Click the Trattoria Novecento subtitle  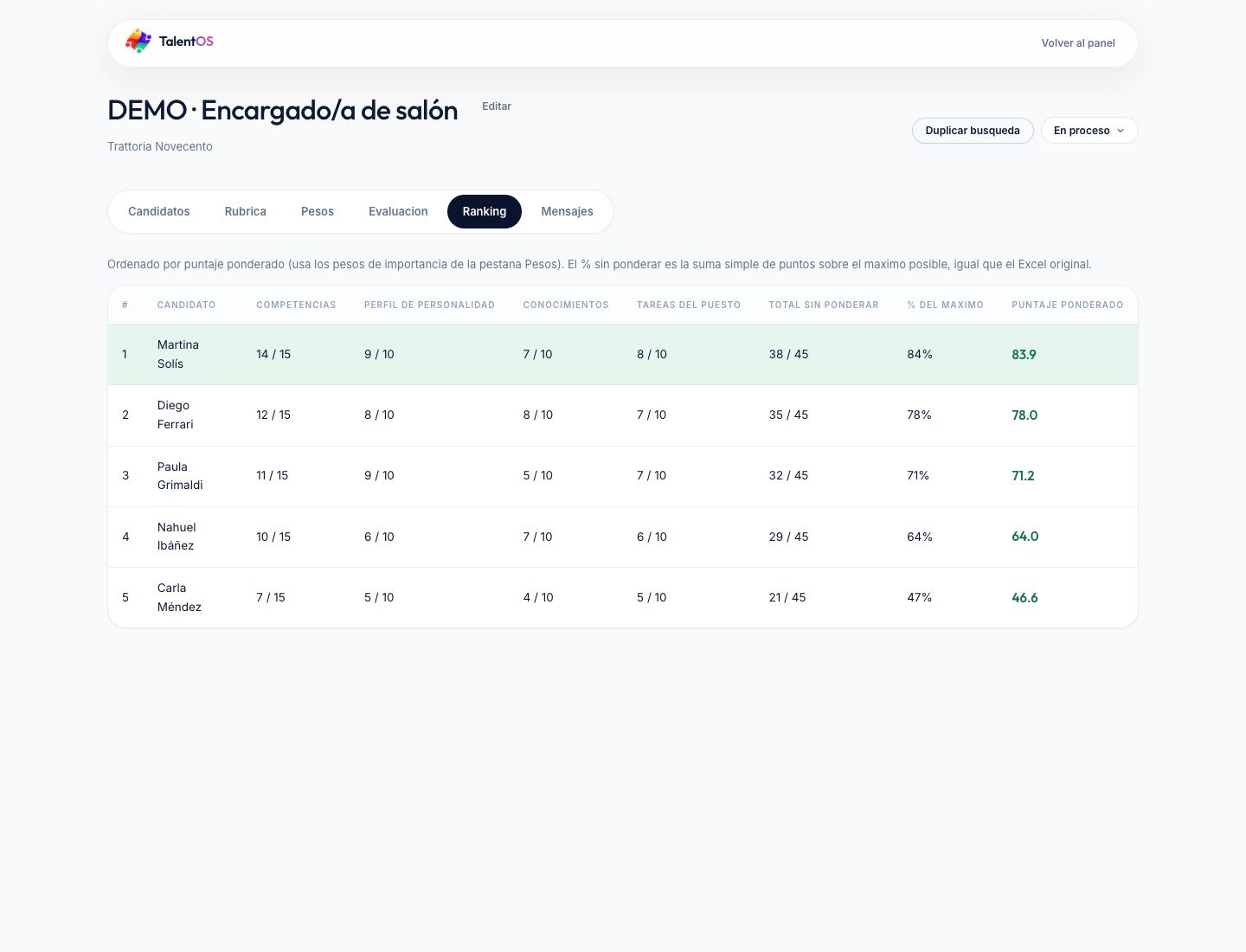click(160, 147)
